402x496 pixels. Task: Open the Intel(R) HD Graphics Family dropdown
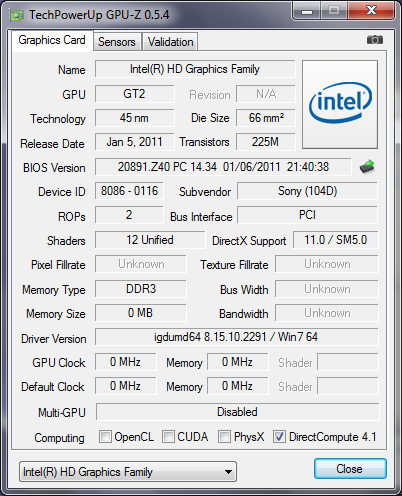128,471
